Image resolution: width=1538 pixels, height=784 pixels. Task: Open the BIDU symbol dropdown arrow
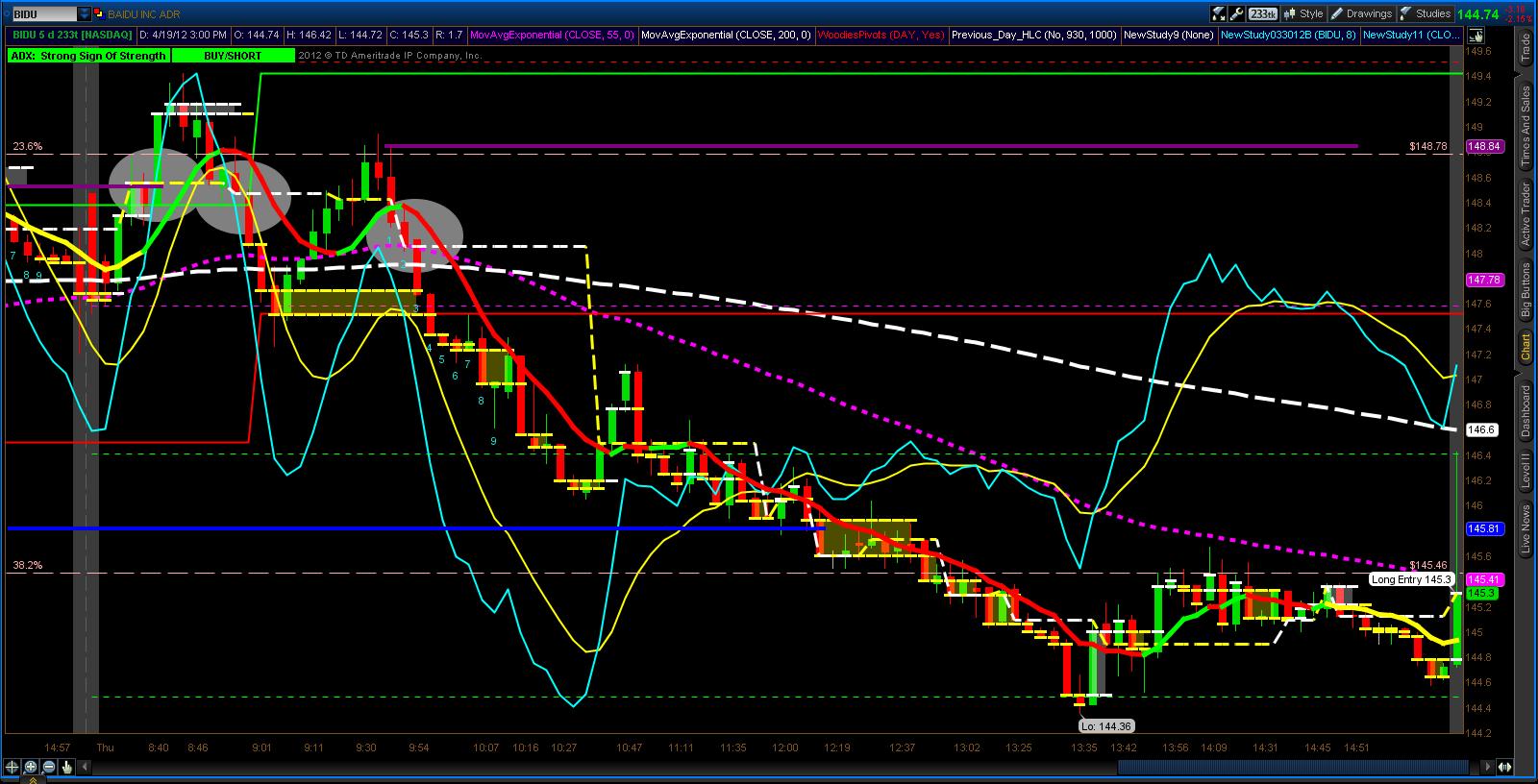click(84, 14)
